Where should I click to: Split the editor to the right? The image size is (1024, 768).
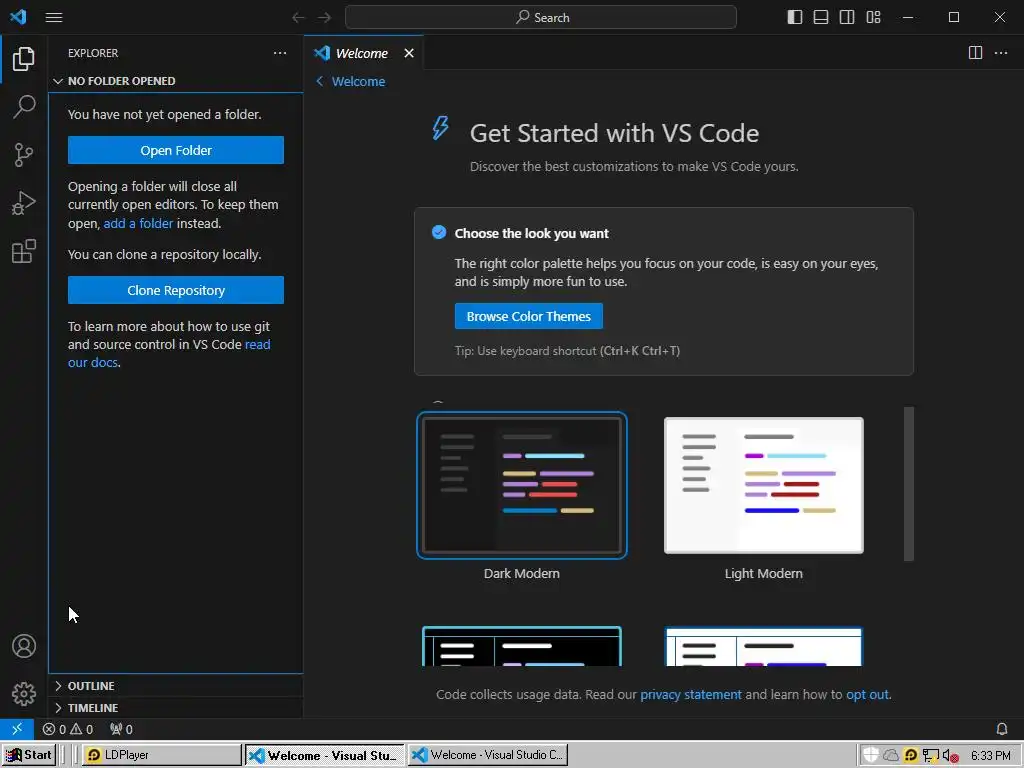pyautogui.click(x=975, y=53)
